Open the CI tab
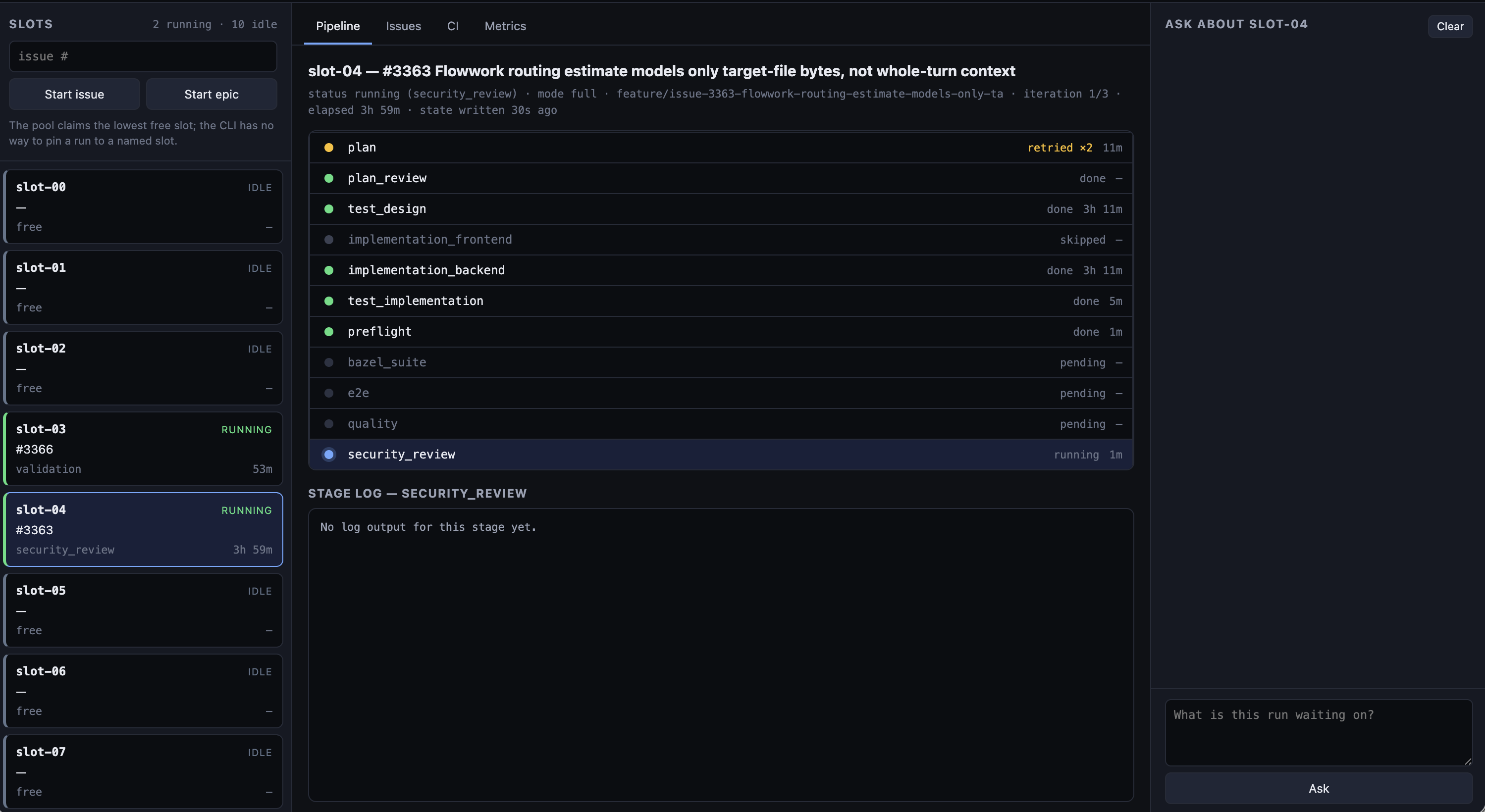 453,26
